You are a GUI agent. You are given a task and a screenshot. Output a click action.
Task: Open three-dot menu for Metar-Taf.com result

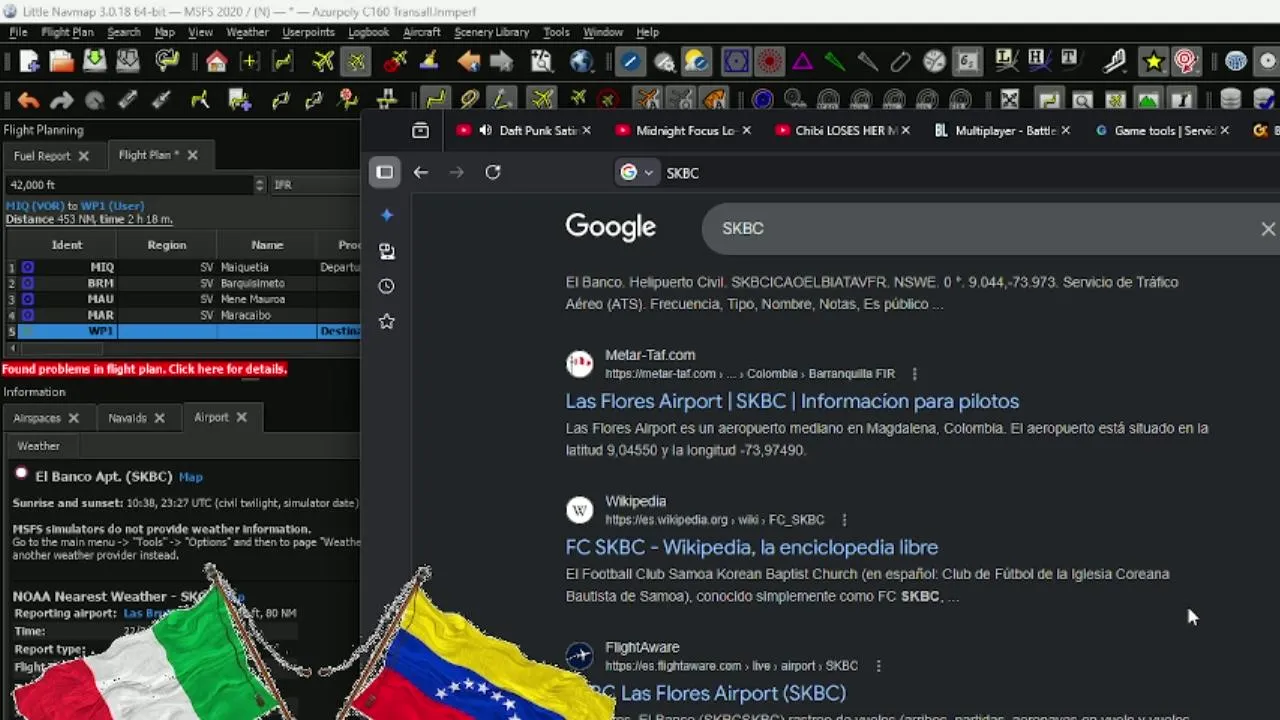point(914,374)
